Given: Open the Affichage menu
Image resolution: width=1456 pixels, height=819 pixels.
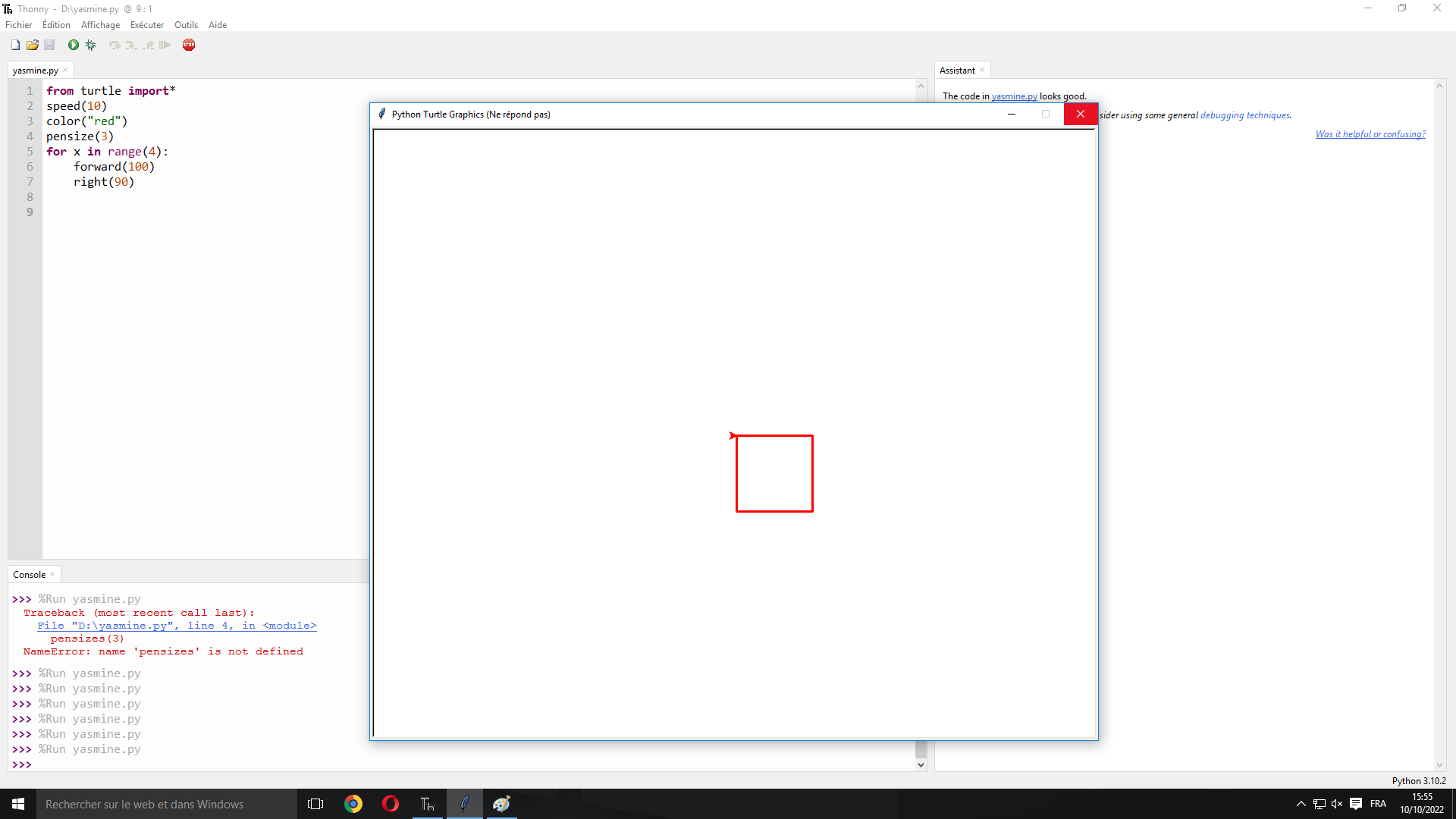Looking at the screenshot, I should pos(100,25).
